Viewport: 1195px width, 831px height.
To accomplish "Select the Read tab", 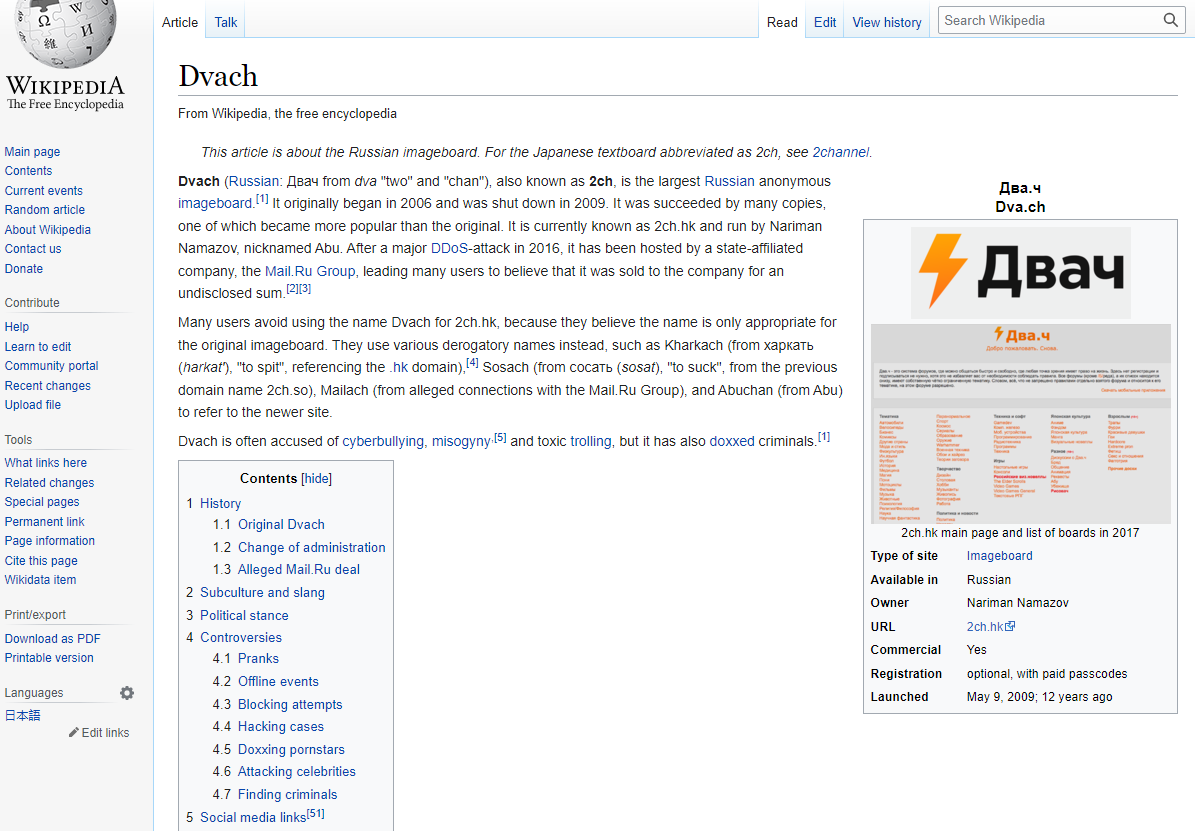I will (782, 22).
